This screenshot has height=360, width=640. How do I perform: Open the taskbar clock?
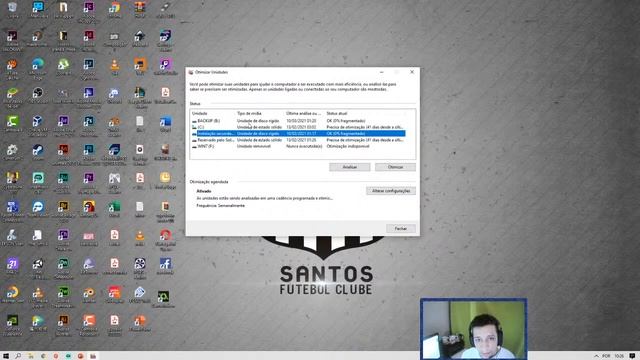pyautogui.click(x=619, y=356)
